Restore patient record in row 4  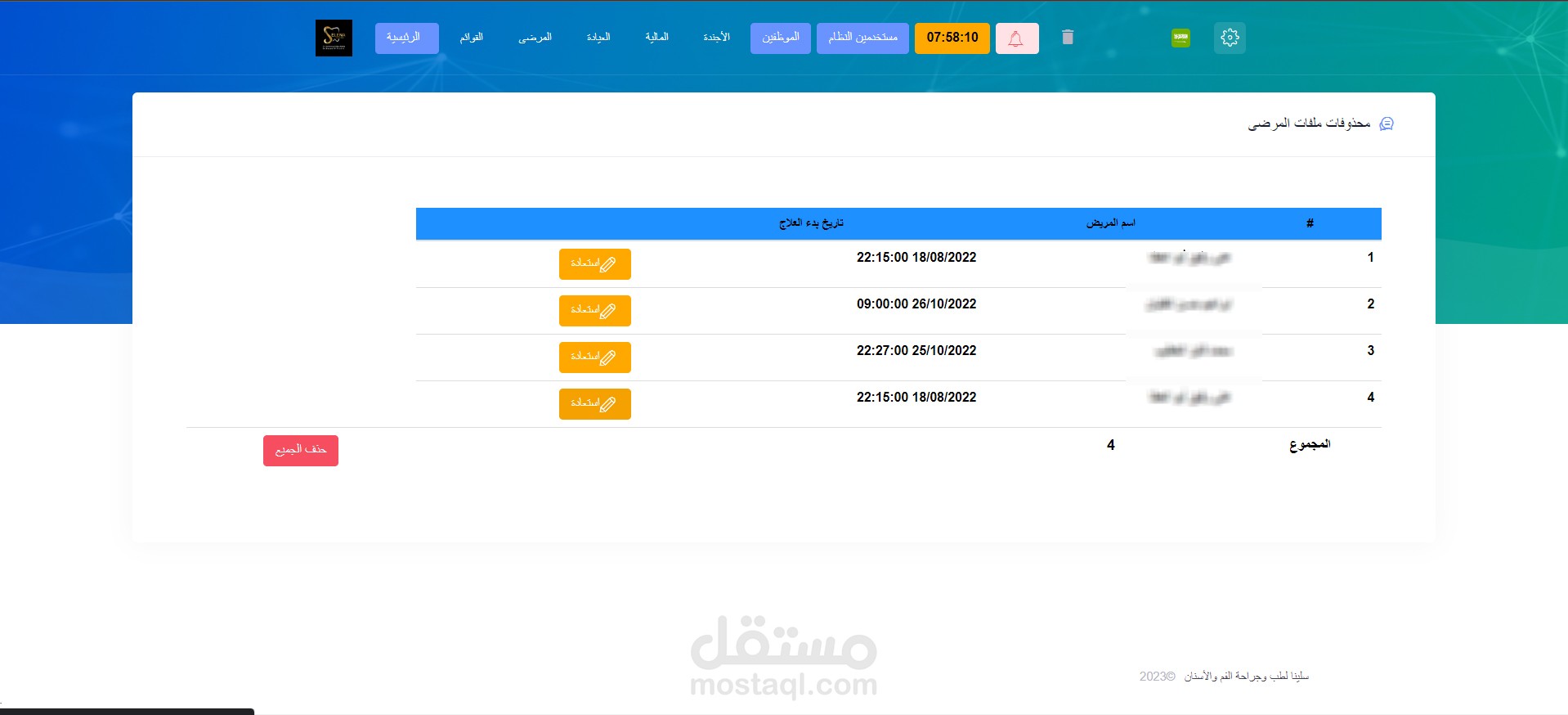point(595,404)
